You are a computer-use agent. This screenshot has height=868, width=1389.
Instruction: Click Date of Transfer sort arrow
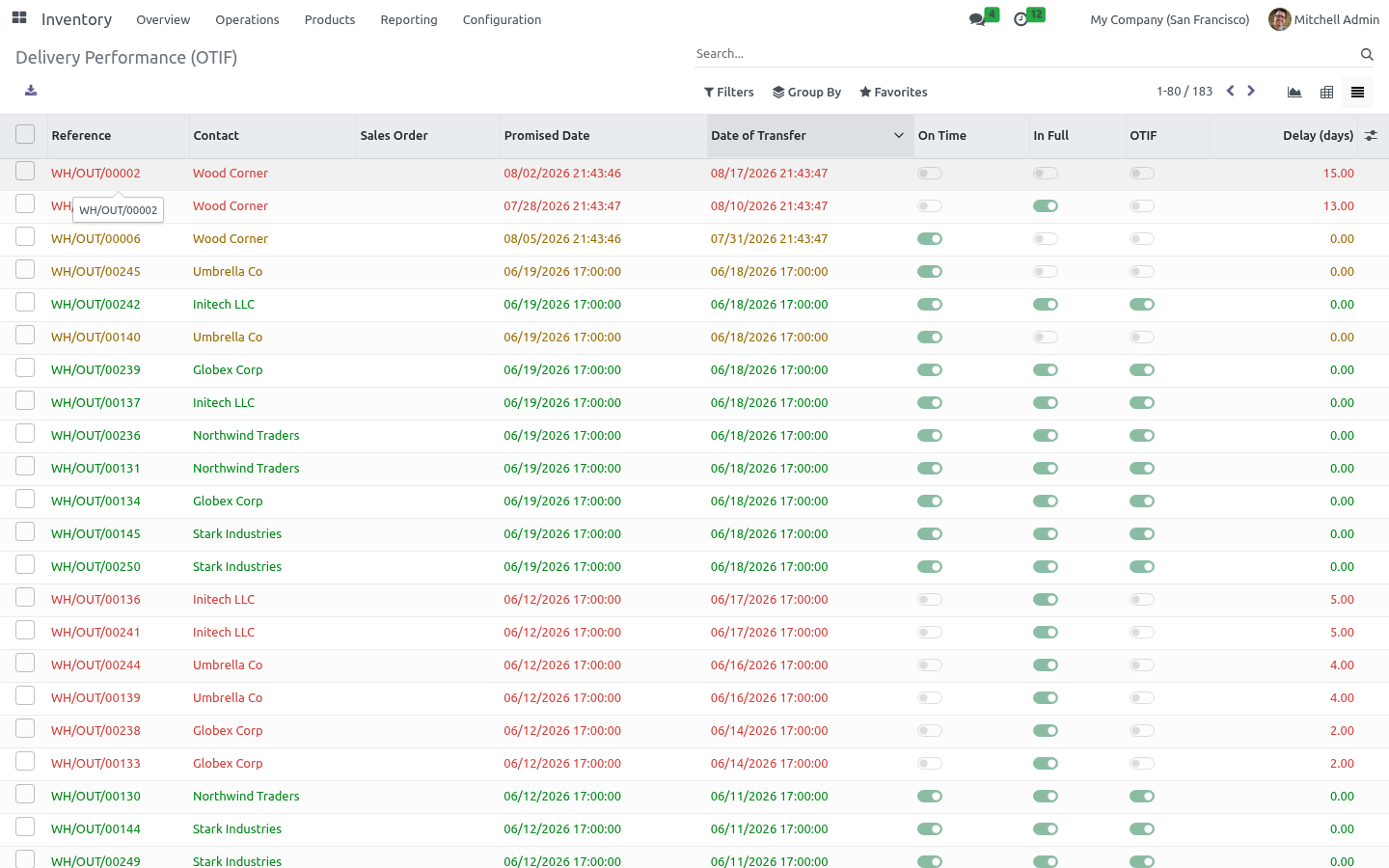pyautogui.click(x=898, y=136)
